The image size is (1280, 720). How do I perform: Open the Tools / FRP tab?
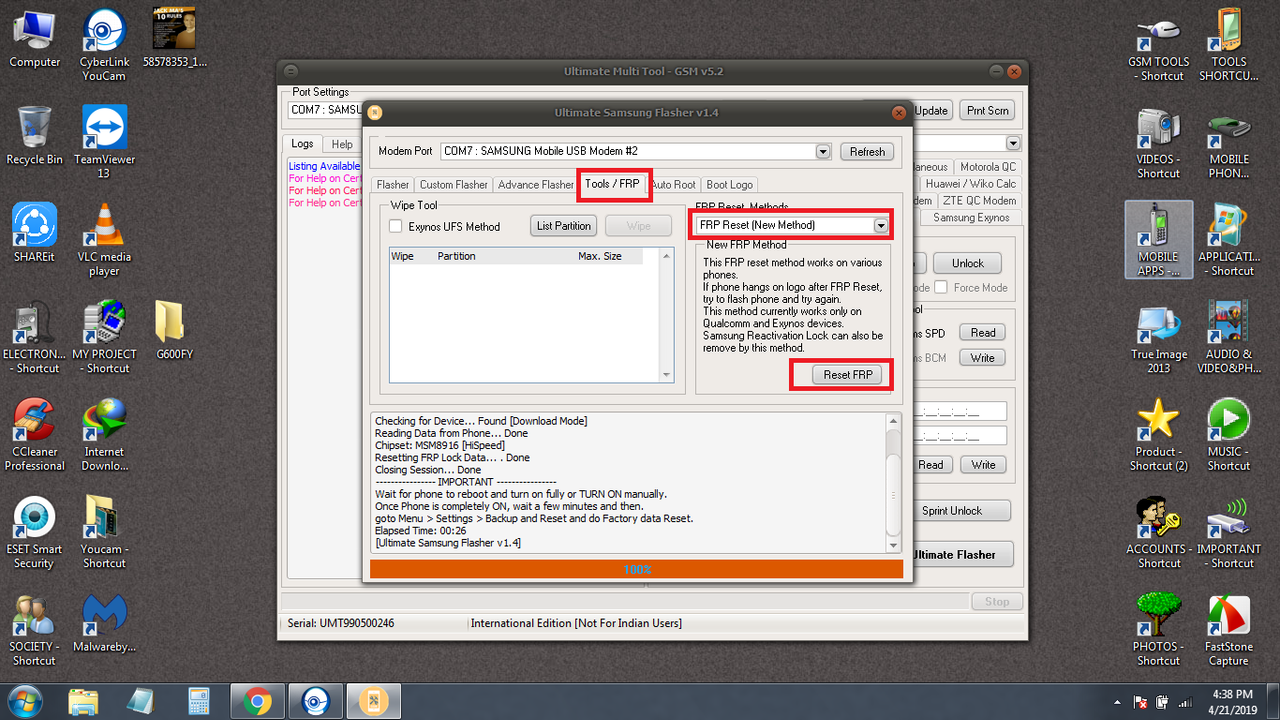coord(612,184)
